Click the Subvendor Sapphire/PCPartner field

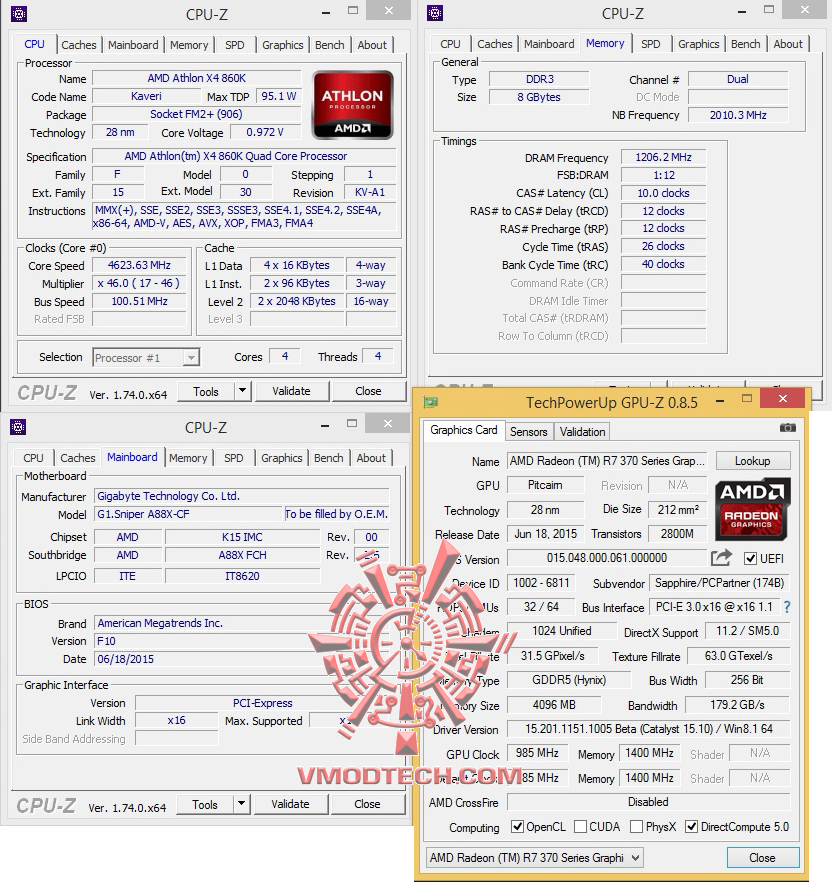[719, 583]
